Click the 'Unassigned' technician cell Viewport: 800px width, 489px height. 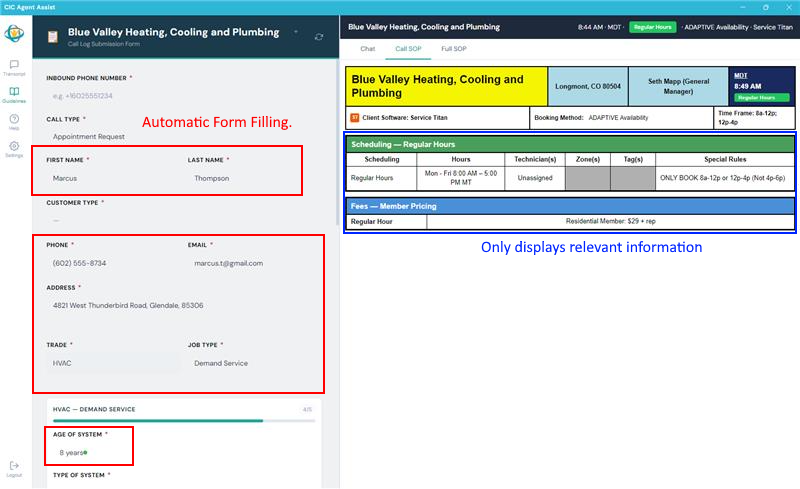click(535, 178)
